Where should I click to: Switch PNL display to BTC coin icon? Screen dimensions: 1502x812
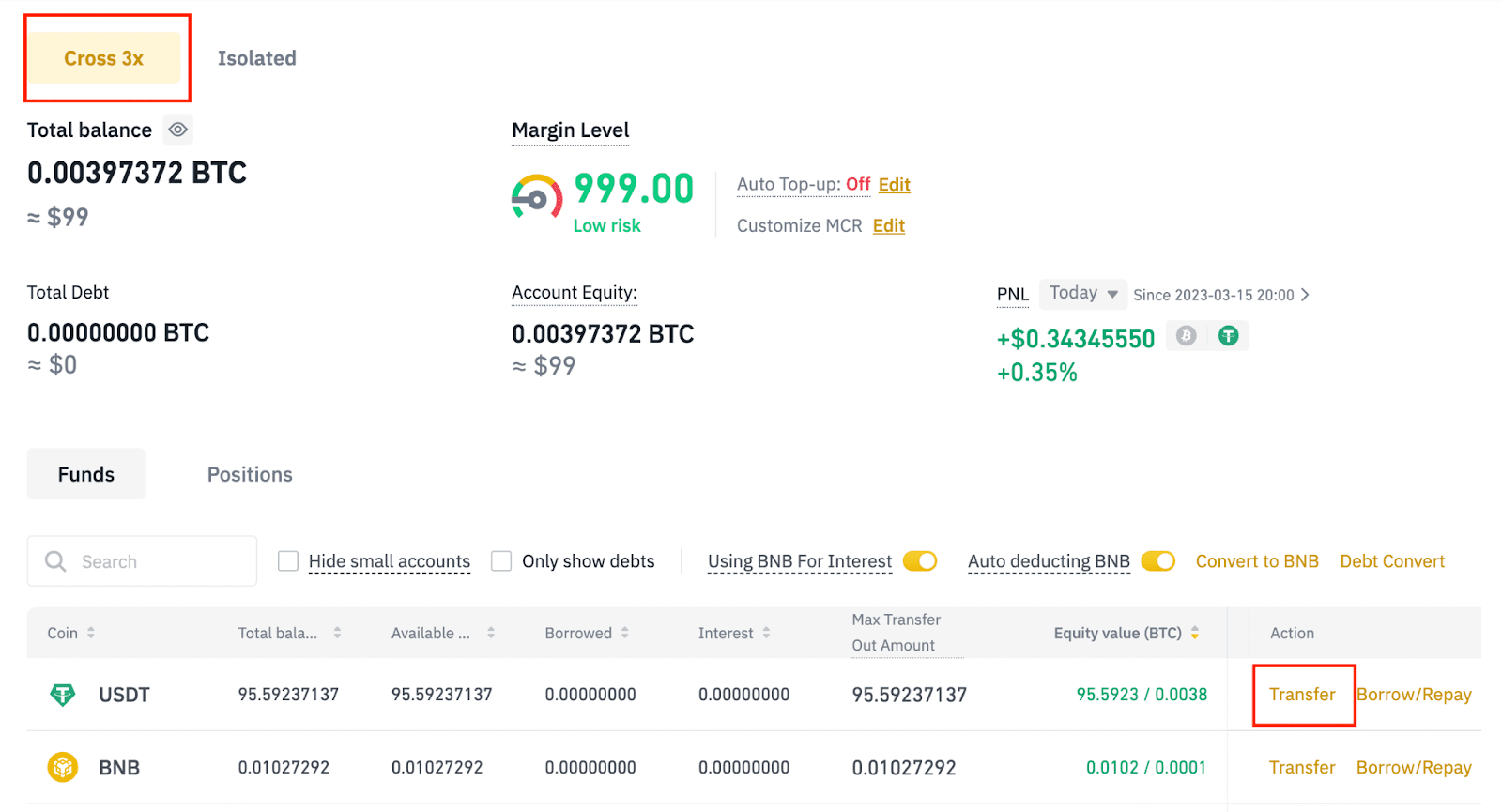(x=1187, y=336)
